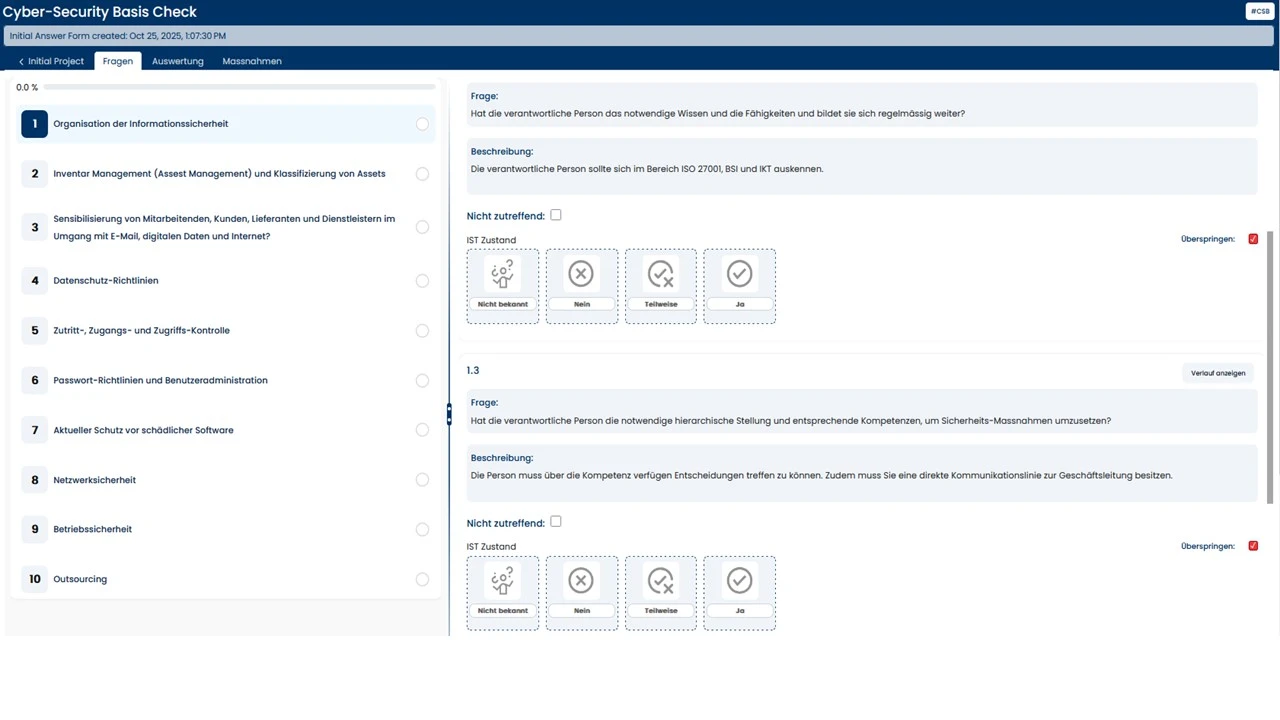Choose the 'Nein' icon in the upper question
The image size is (1280, 720).
(581, 274)
